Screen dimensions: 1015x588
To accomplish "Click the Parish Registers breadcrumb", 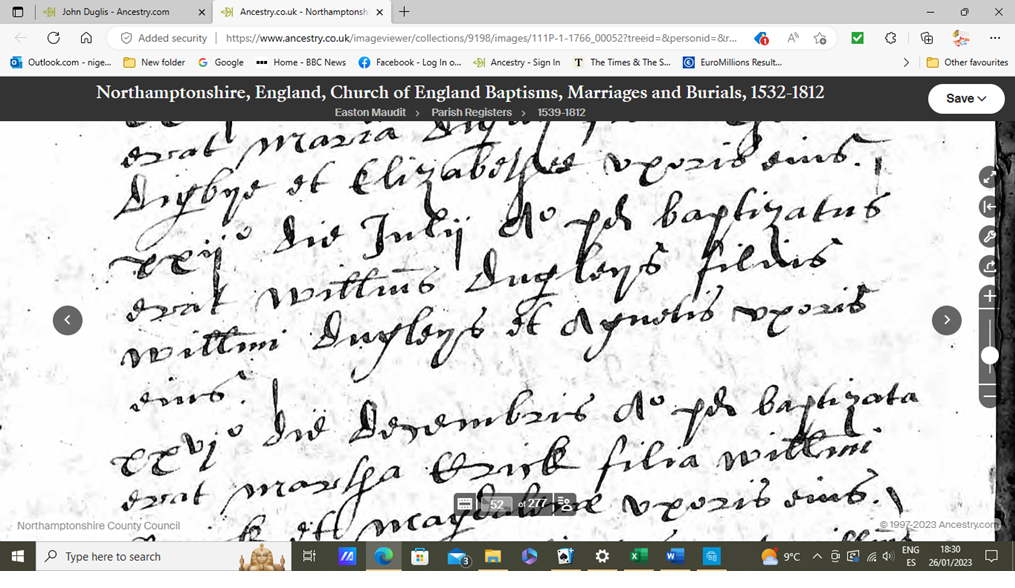I will pos(471,113).
